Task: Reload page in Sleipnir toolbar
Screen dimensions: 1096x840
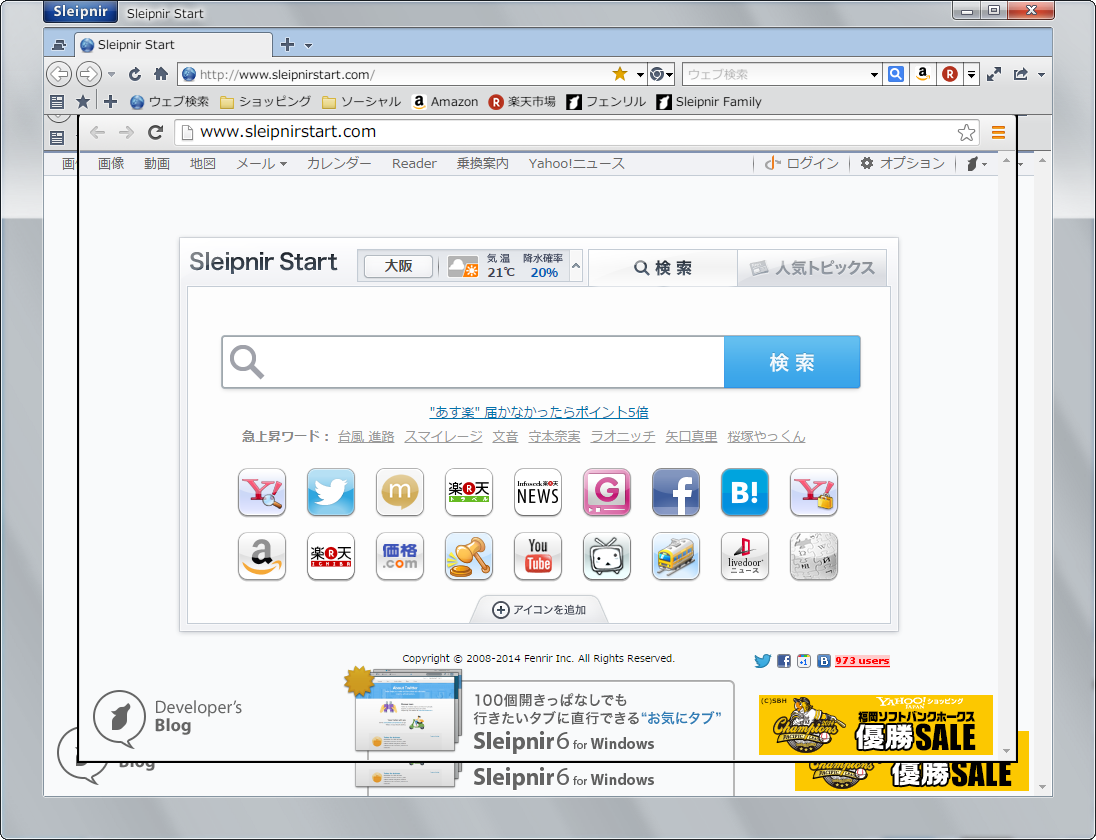Action: tap(135, 73)
